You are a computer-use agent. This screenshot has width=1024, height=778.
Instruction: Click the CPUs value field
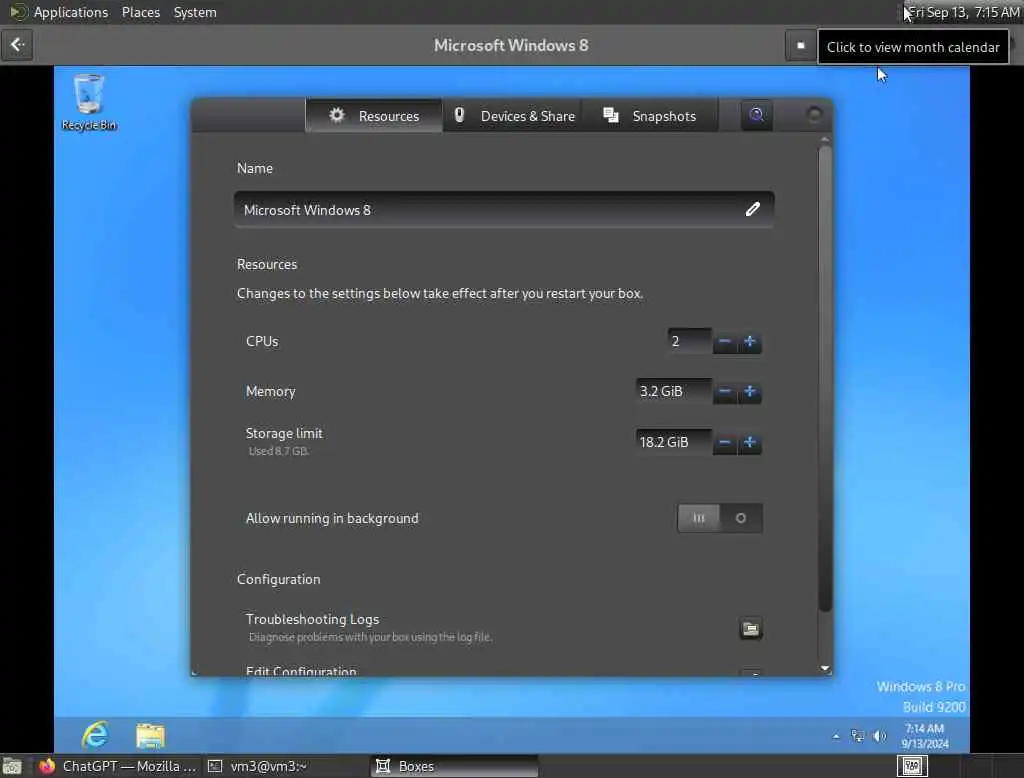pos(690,341)
